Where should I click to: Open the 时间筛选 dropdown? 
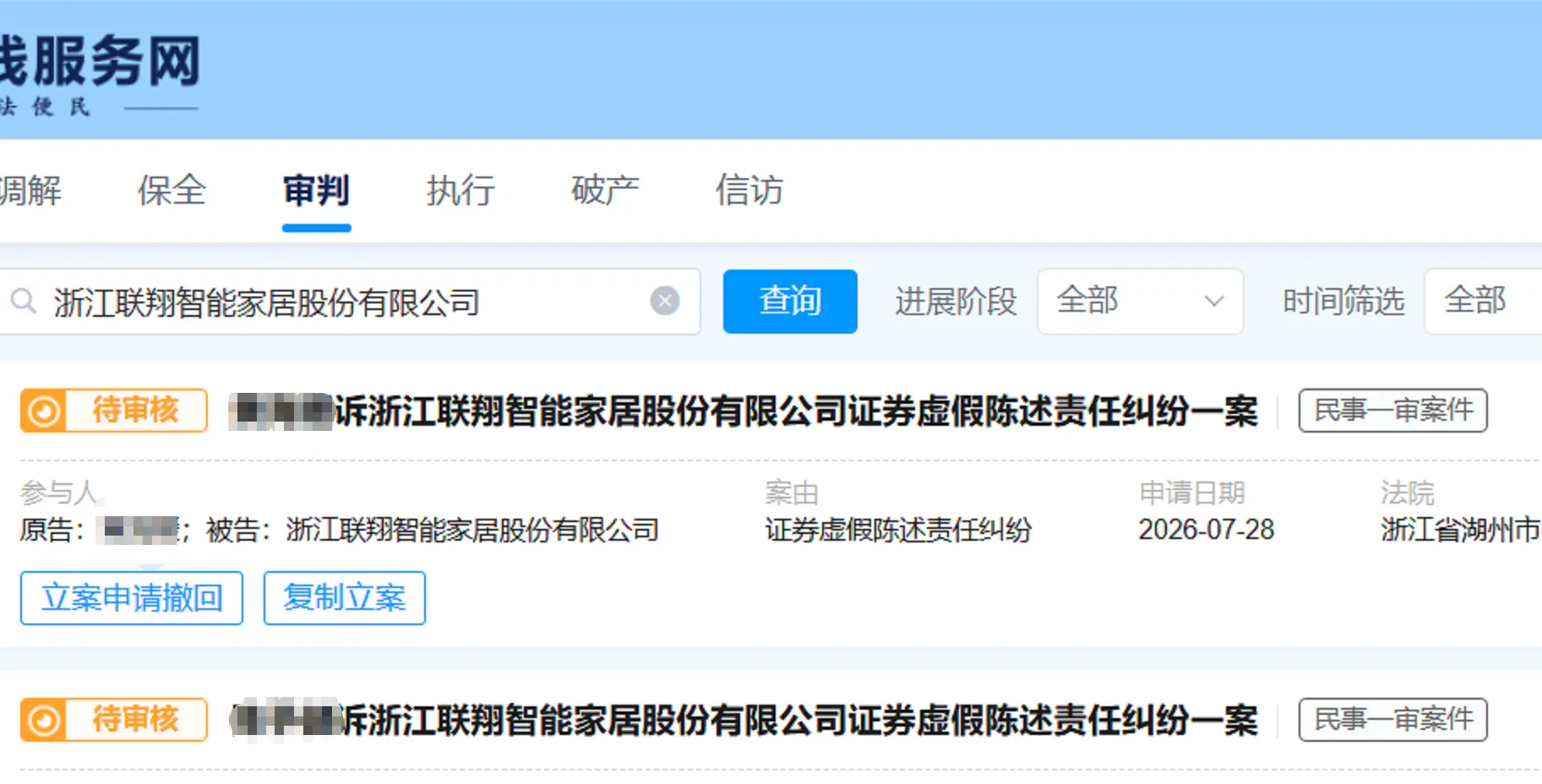1483,302
